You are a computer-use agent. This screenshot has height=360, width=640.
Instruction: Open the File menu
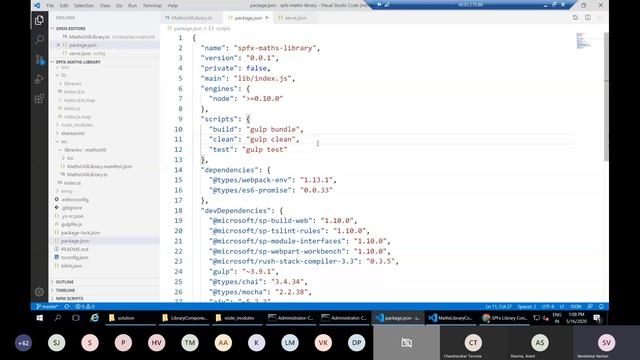click(50, 6)
